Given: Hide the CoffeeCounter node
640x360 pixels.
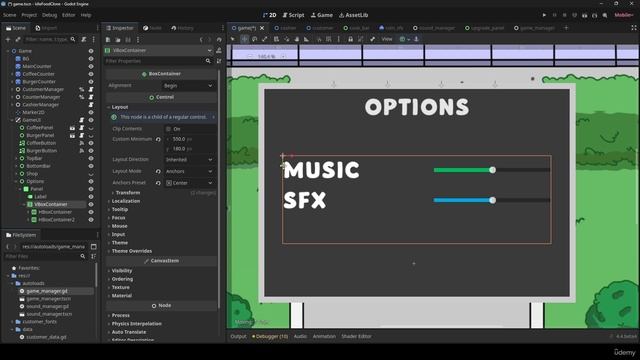Looking at the screenshot, I should 91,74.
